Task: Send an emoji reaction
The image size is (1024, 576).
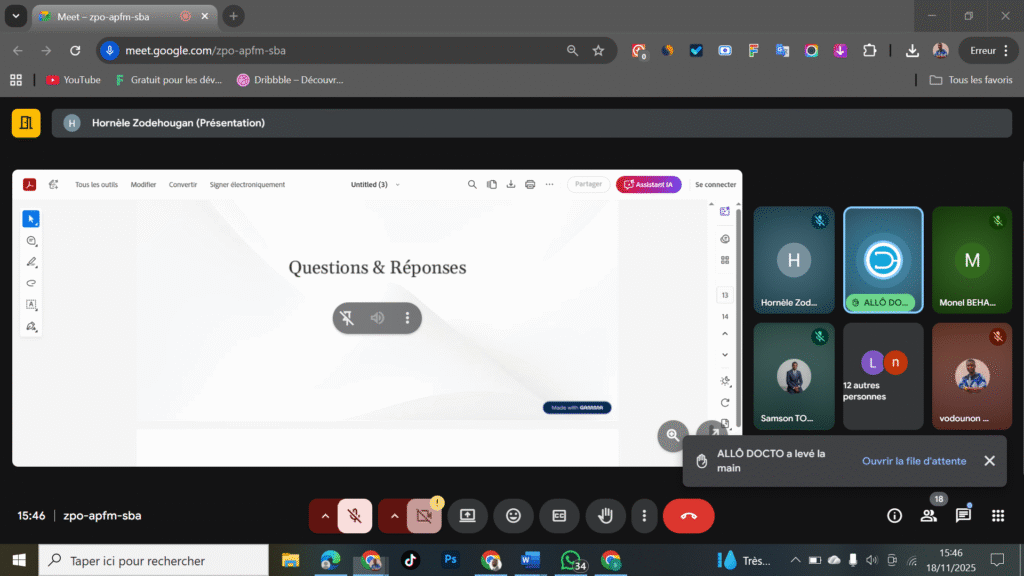Action: pyautogui.click(x=513, y=516)
